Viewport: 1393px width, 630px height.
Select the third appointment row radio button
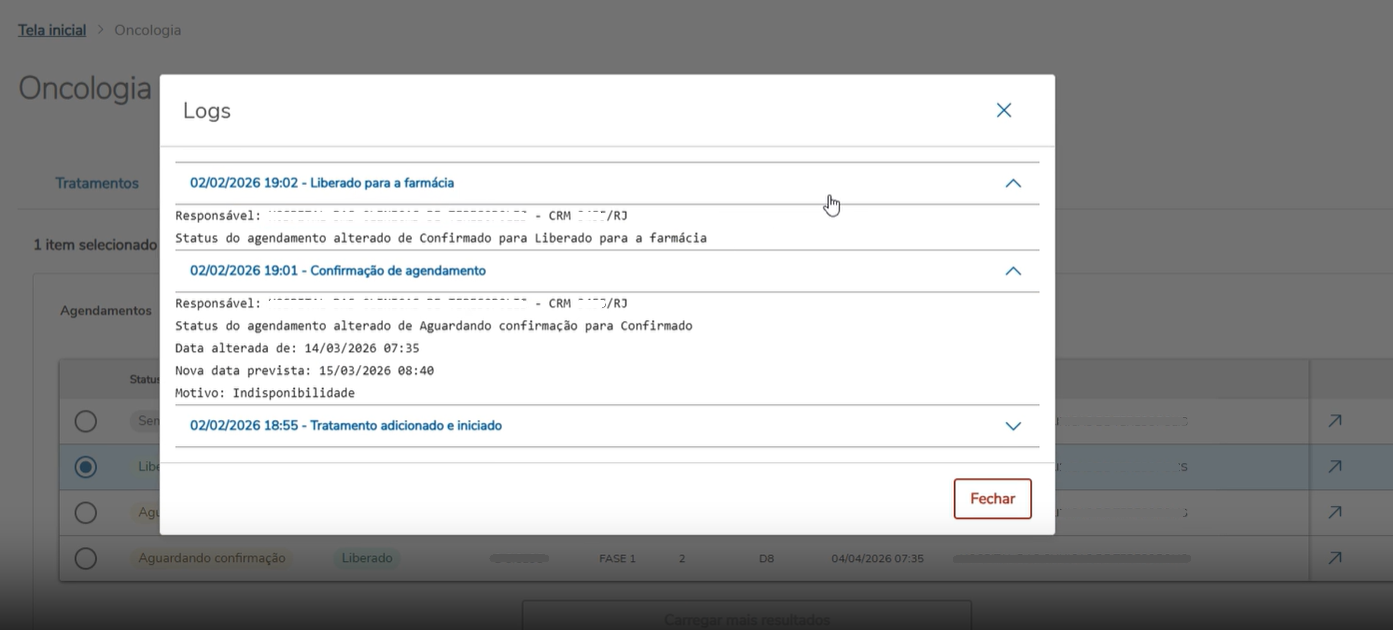click(x=86, y=512)
